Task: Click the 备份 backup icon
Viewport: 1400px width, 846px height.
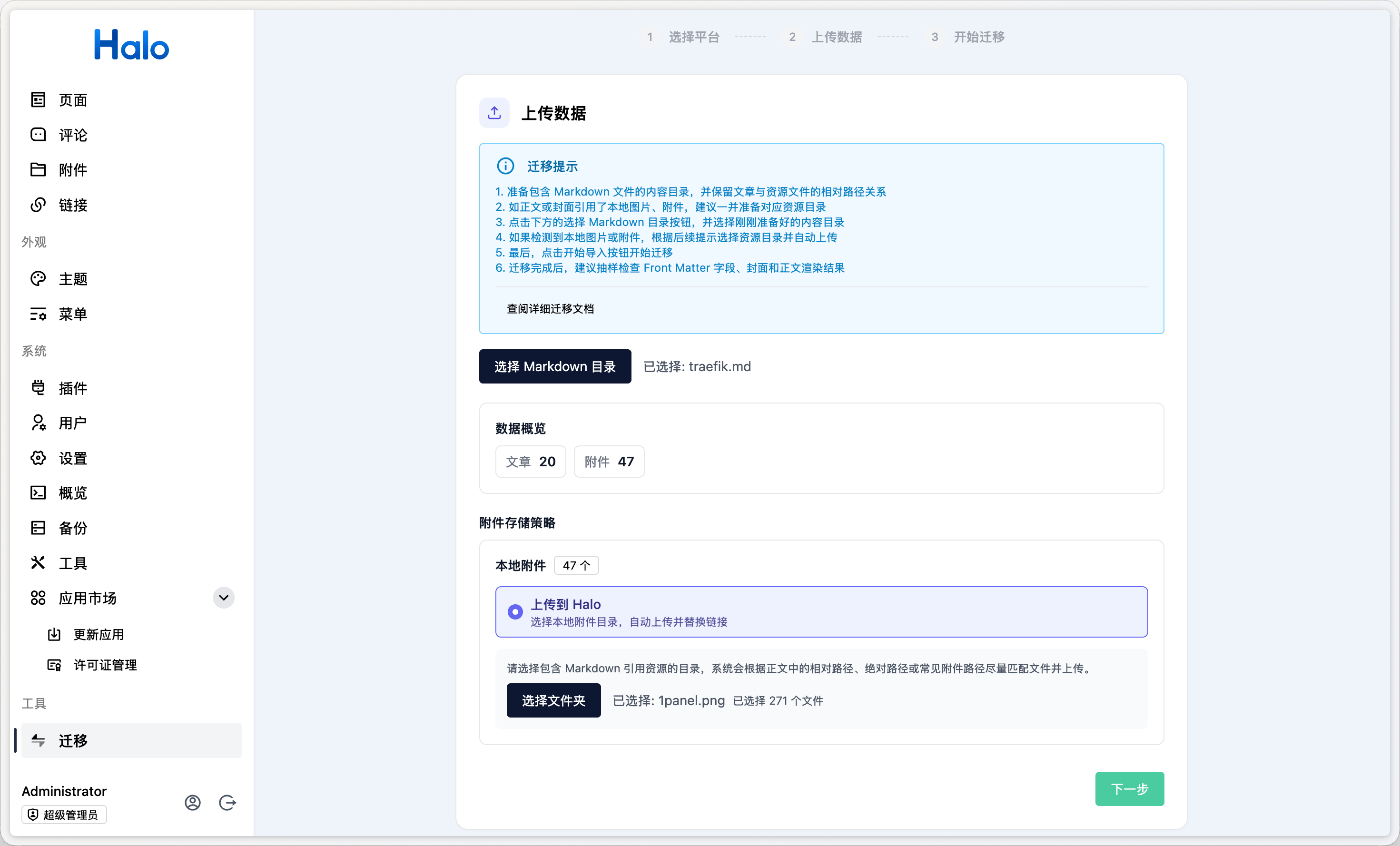Action: coord(38,528)
